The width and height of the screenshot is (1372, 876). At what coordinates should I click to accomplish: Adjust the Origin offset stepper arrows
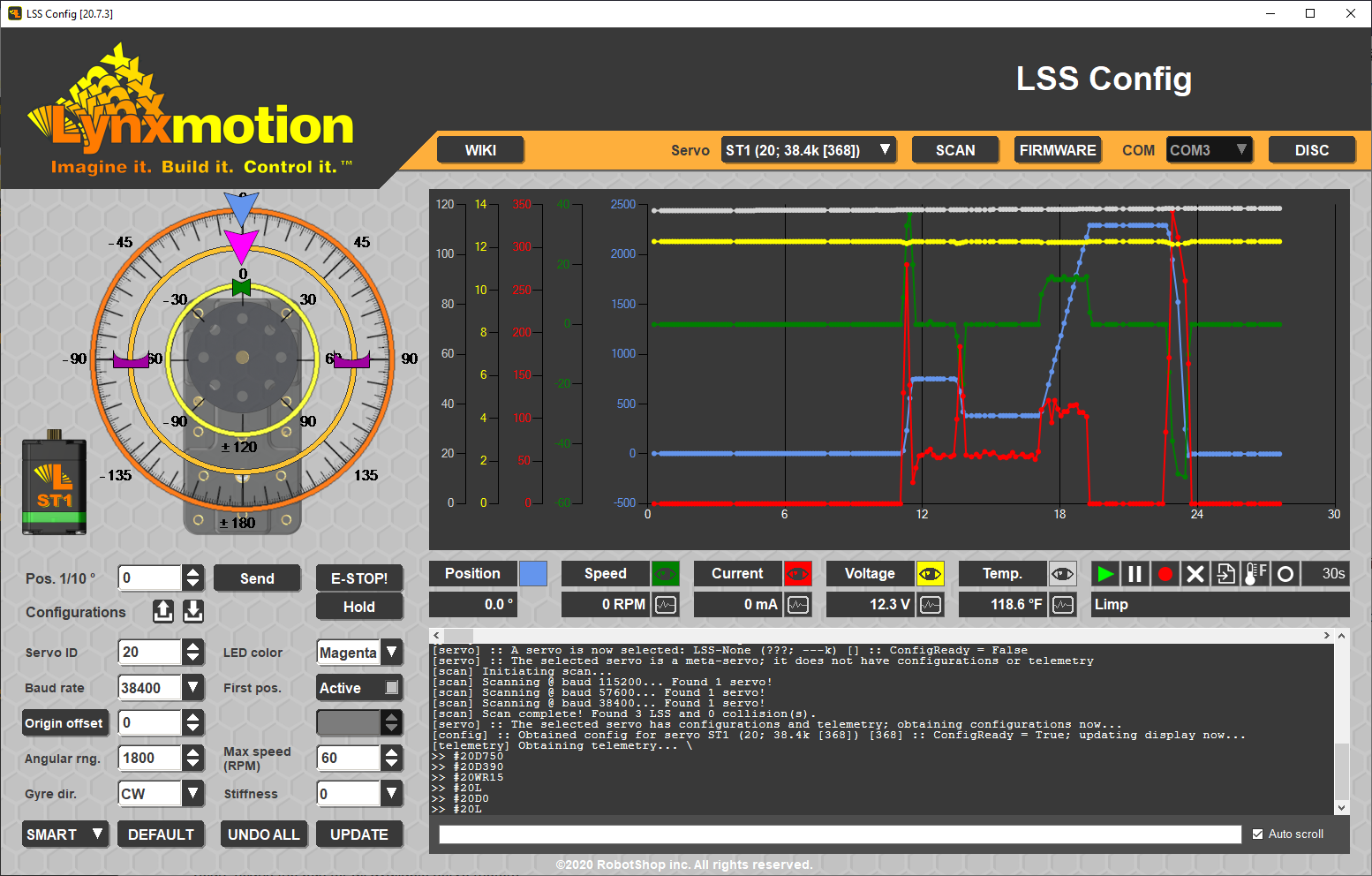tap(193, 722)
